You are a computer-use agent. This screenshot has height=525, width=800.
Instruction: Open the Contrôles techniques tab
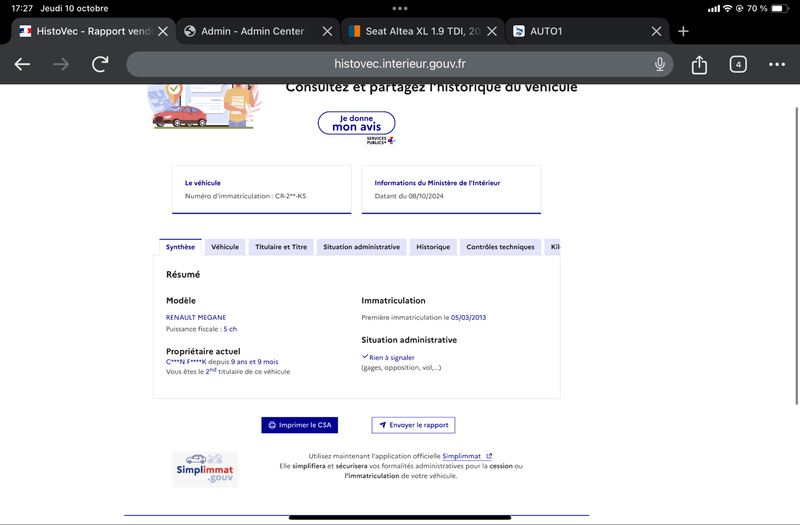(501, 247)
